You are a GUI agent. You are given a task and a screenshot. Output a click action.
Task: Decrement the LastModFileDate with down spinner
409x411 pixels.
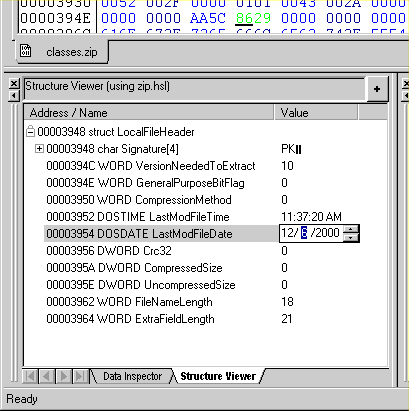351,237
